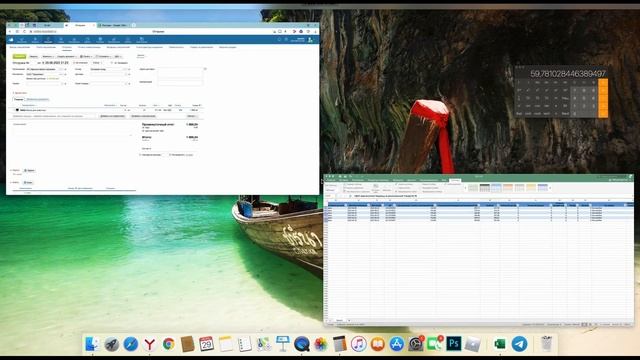Open Calendar from the Dock
Image resolution: width=640 pixels, height=360 pixels.
click(207, 344)
